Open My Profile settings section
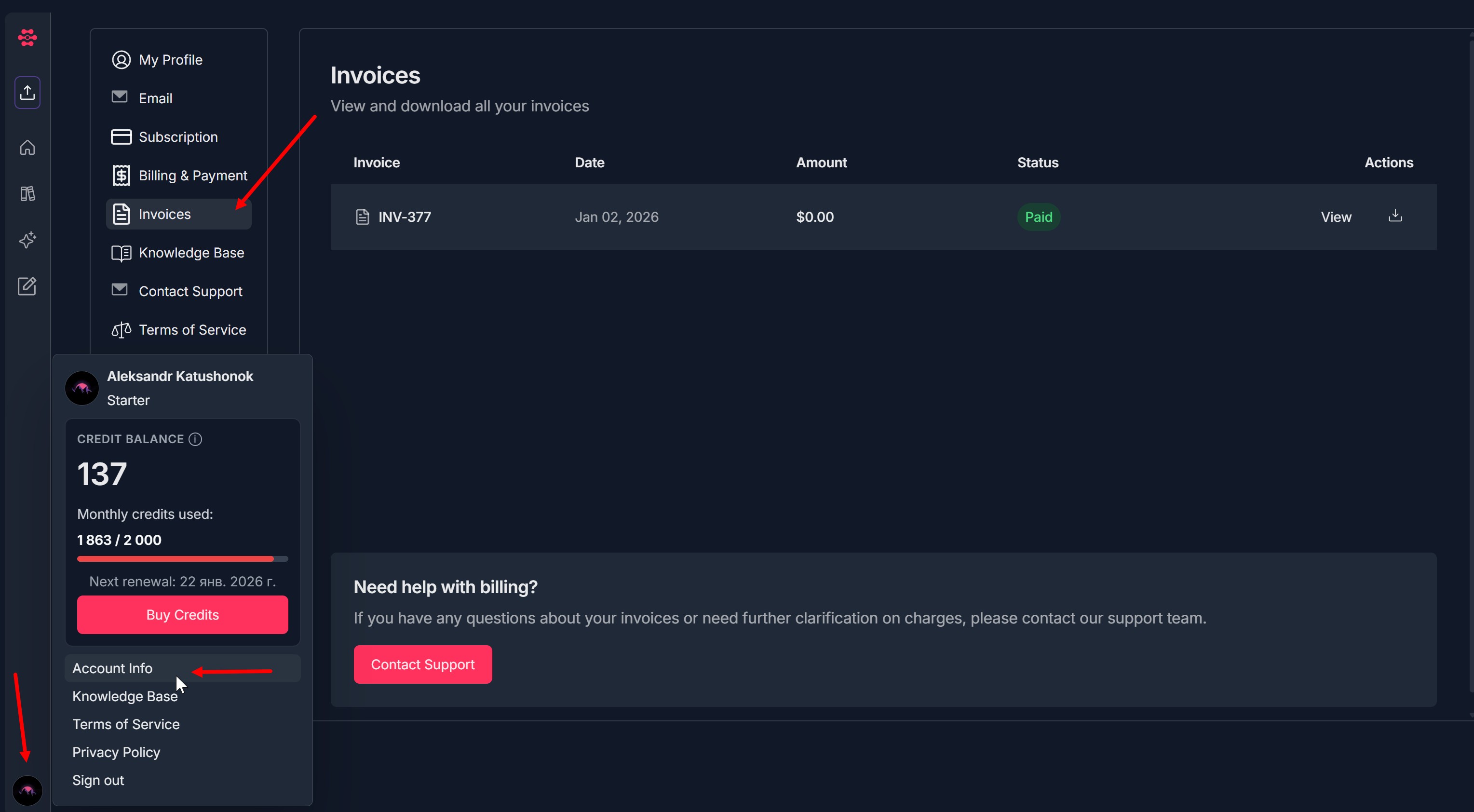 (x=170, y=60)
